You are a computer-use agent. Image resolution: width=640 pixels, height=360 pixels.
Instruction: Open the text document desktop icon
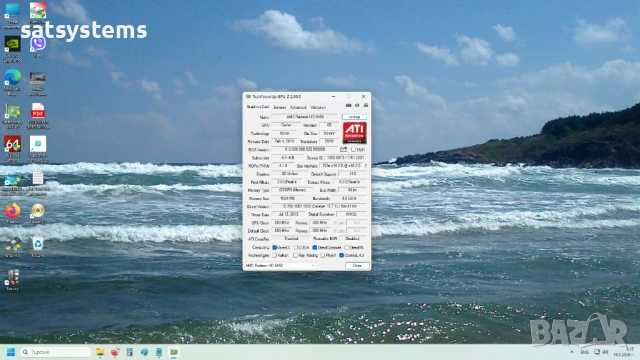tap(38, 178)
